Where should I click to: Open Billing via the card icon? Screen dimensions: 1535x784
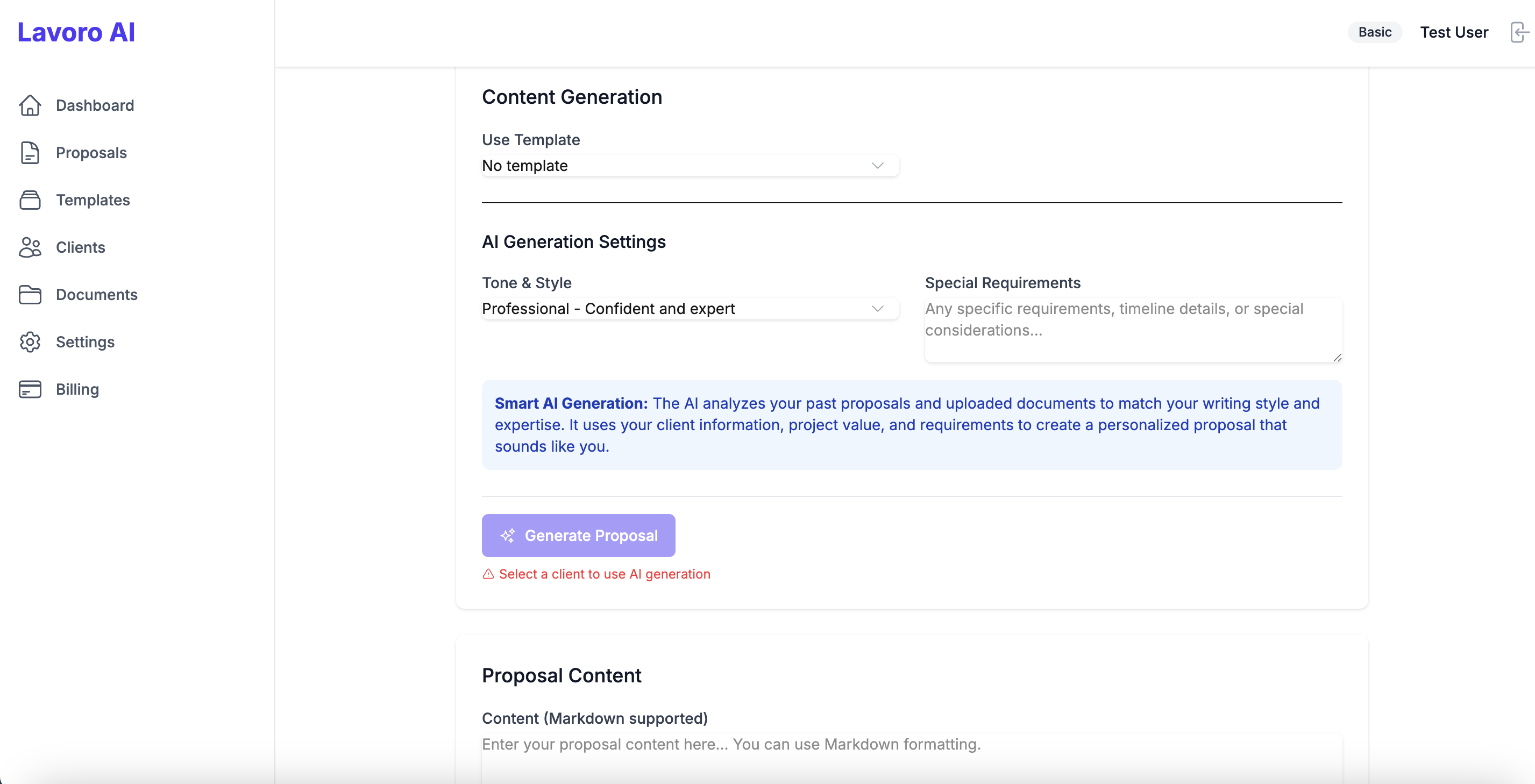[x=31, y=389]
